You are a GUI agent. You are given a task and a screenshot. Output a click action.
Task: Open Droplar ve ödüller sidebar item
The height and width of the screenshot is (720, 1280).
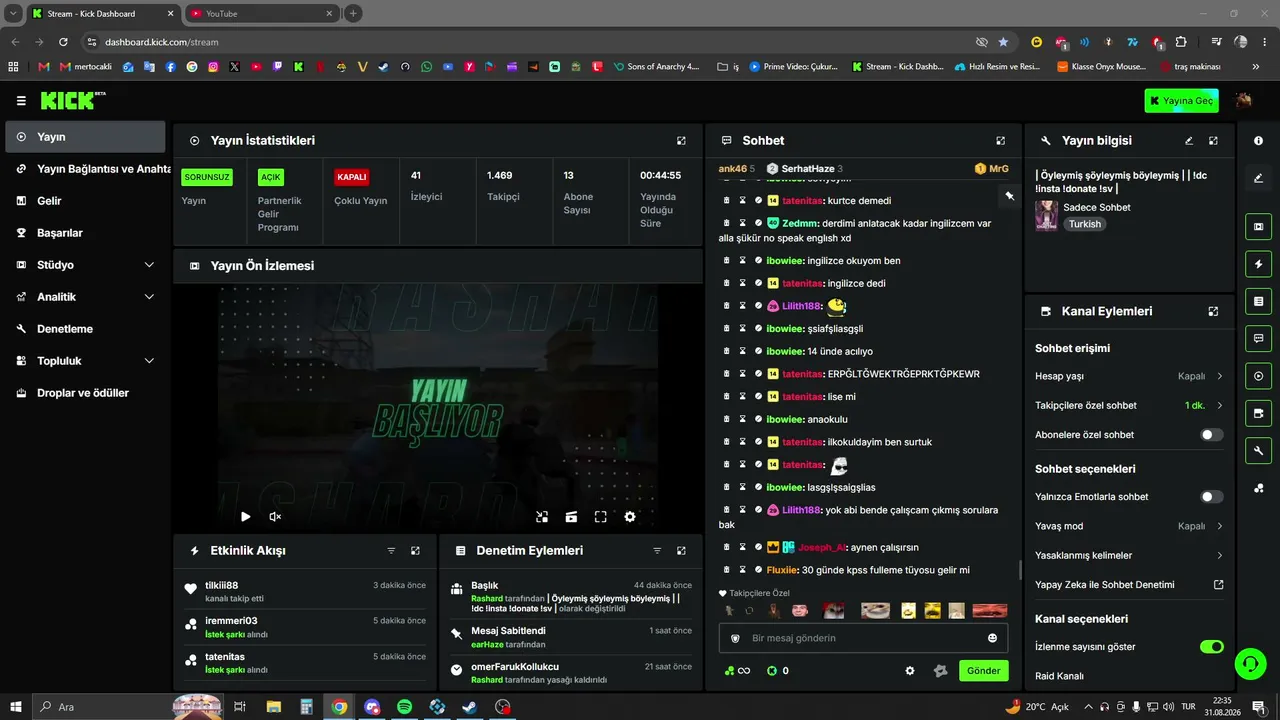click(x=85, y=393)
